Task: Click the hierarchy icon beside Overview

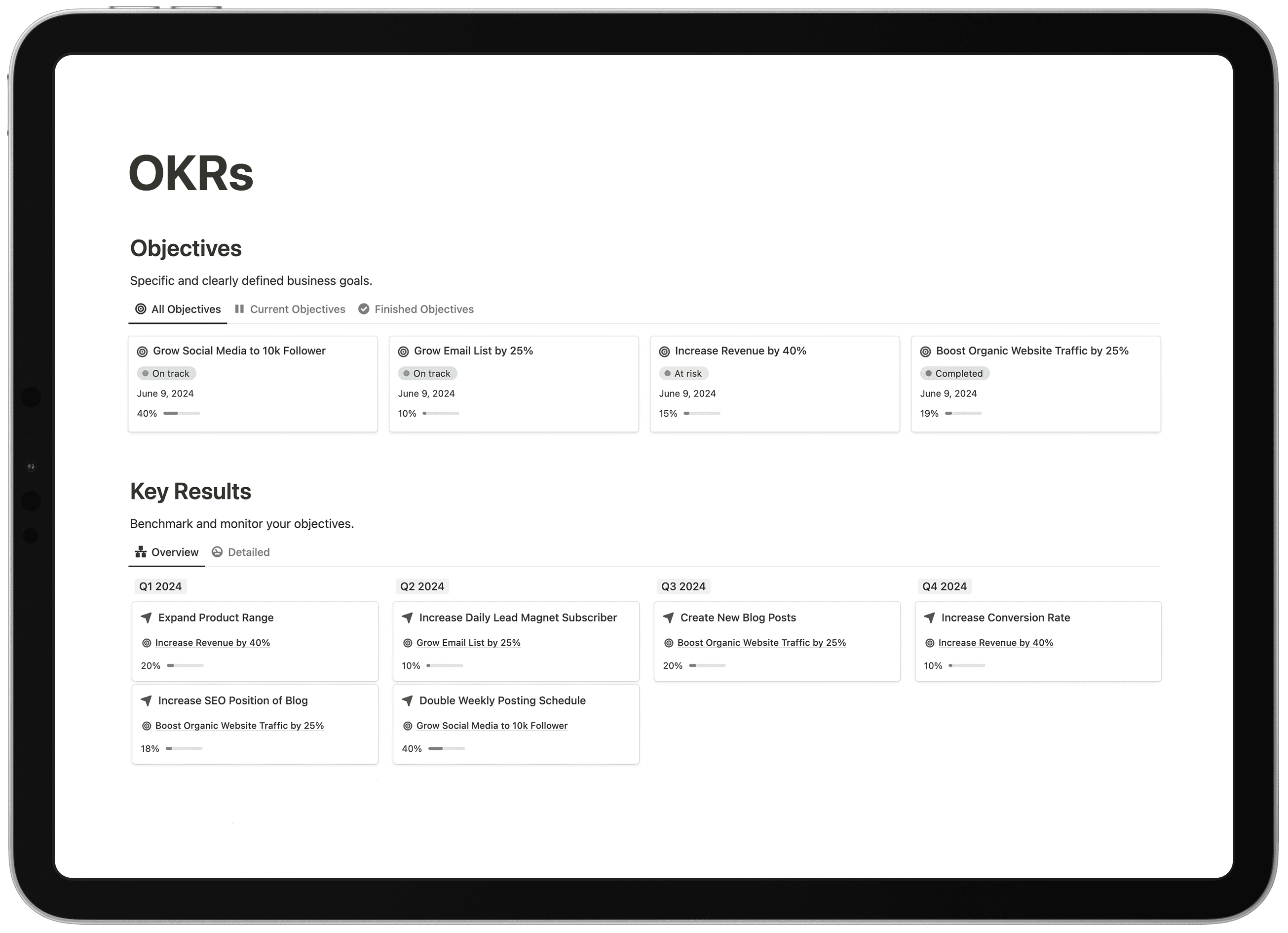Action: 141,552
